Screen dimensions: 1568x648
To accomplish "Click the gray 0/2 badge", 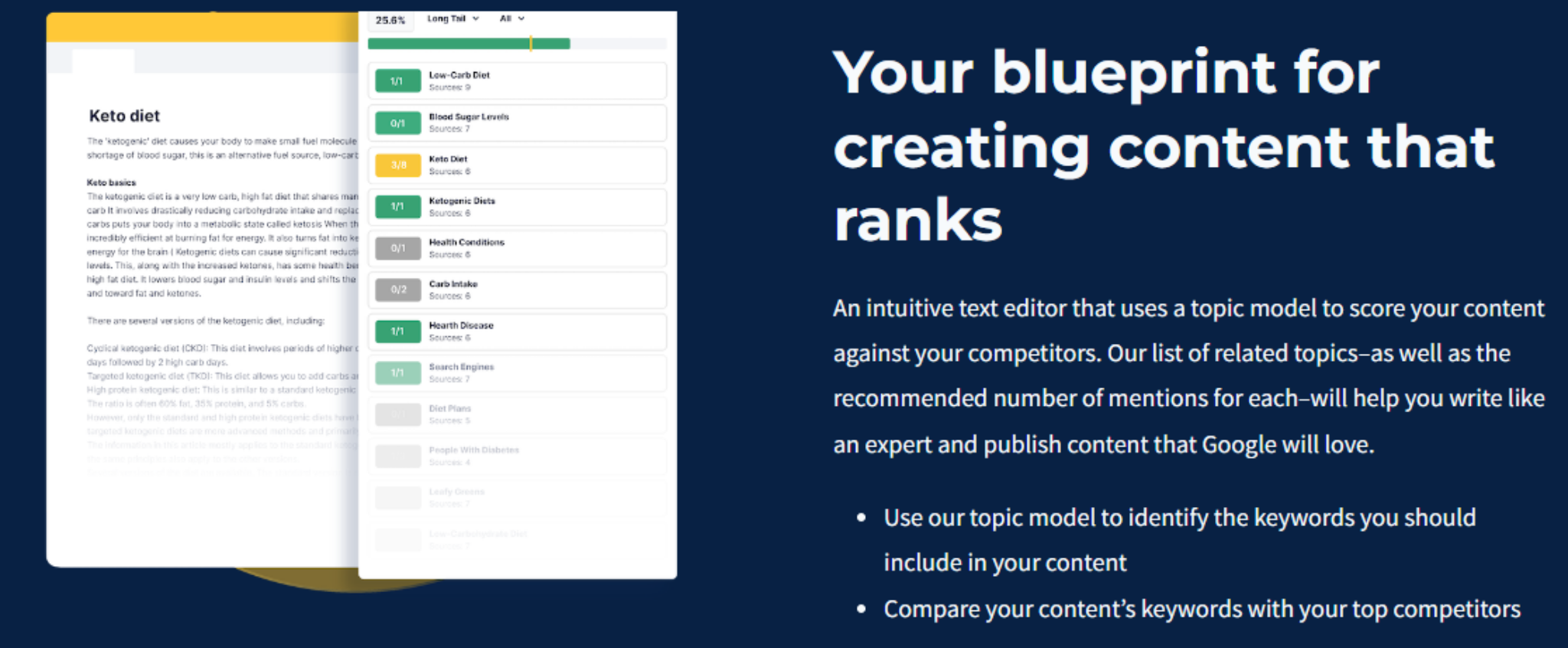I will [397, 290].
